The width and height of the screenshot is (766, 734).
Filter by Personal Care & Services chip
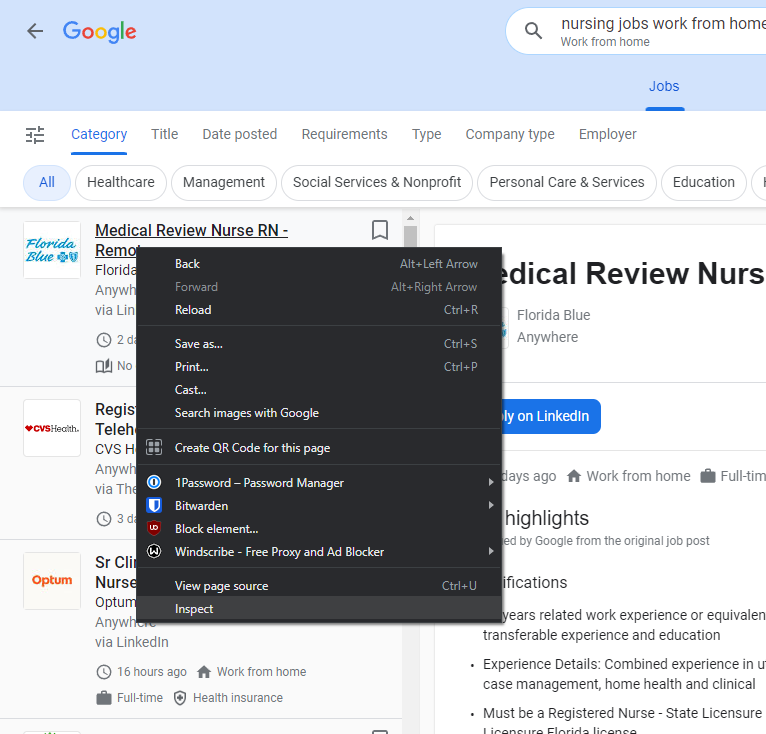[x=567, y=182]
